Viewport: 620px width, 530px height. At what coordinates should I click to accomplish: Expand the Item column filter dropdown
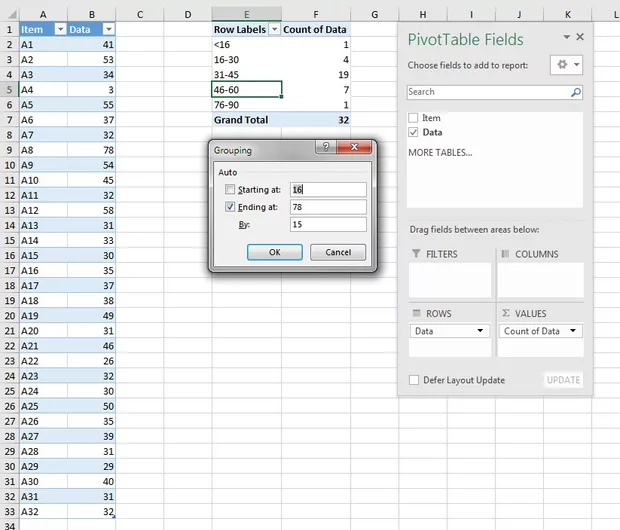point(59,30)
